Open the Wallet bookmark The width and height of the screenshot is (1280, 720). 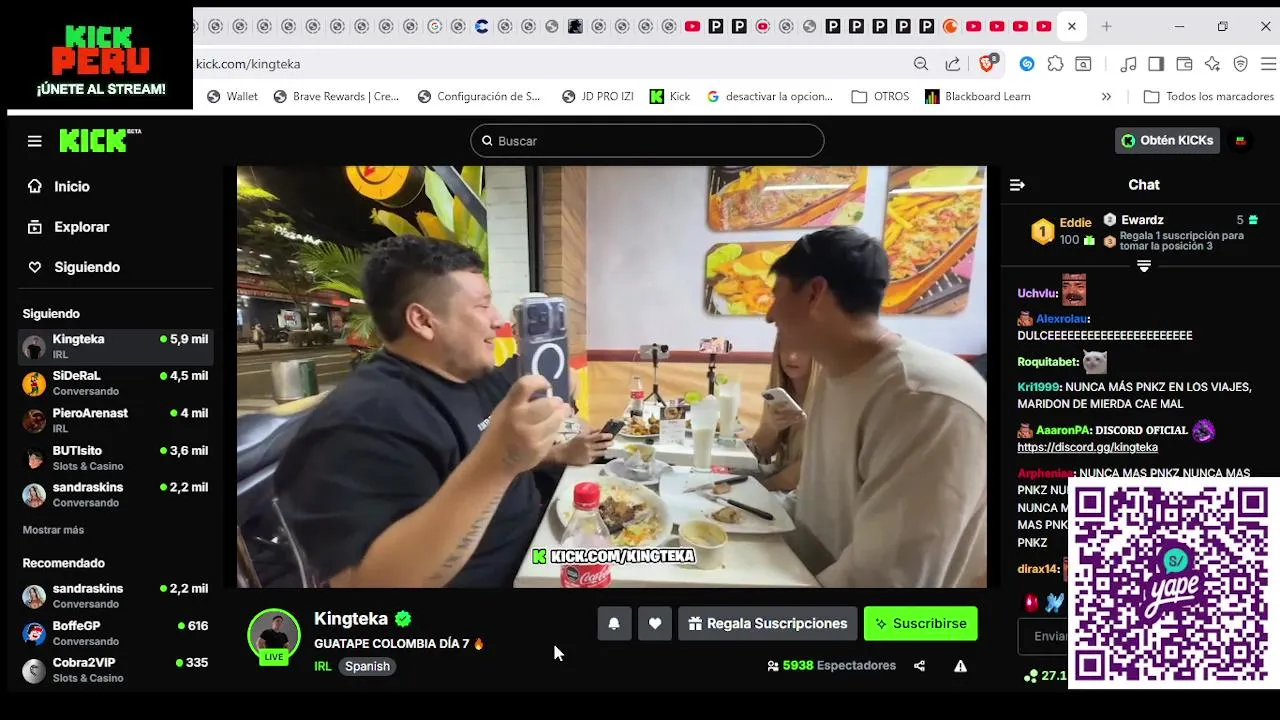[x=232, y=97]
